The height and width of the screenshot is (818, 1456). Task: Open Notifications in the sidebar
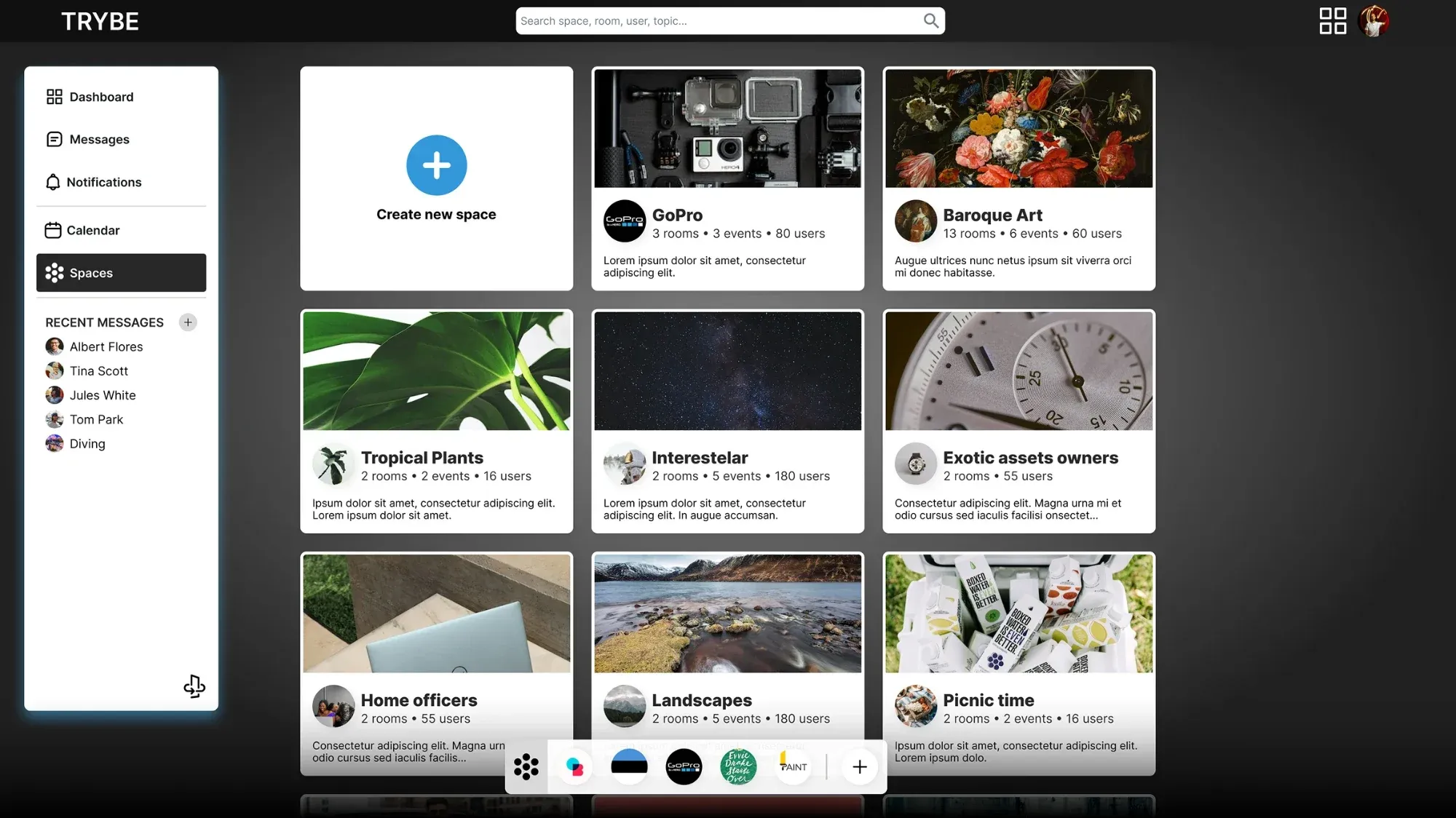(121, 182)
